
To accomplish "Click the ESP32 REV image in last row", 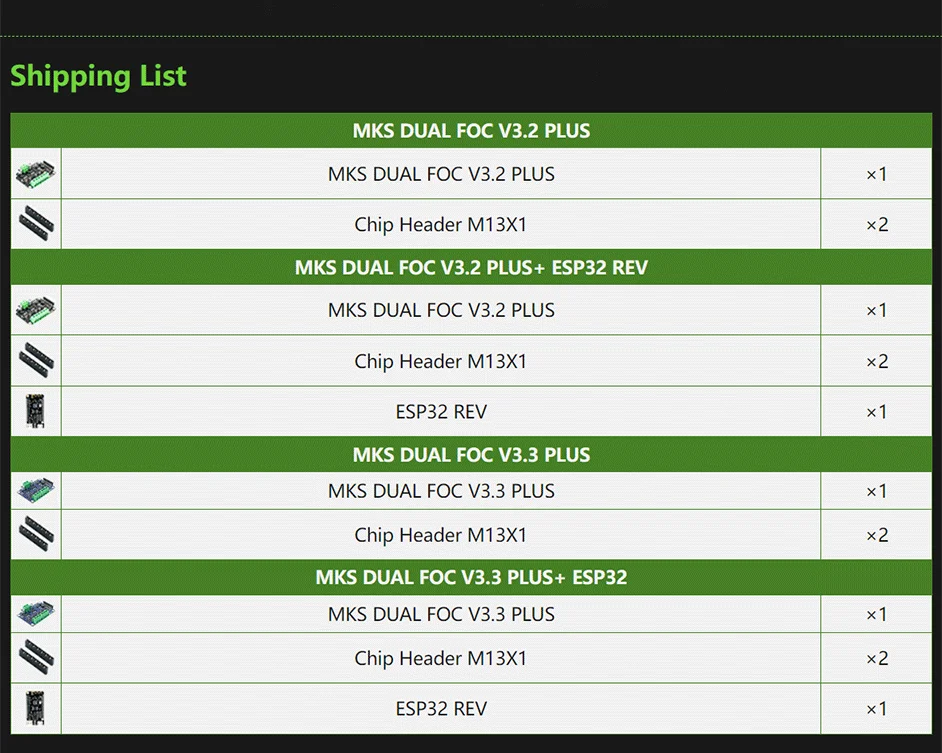I will point(35,708).
